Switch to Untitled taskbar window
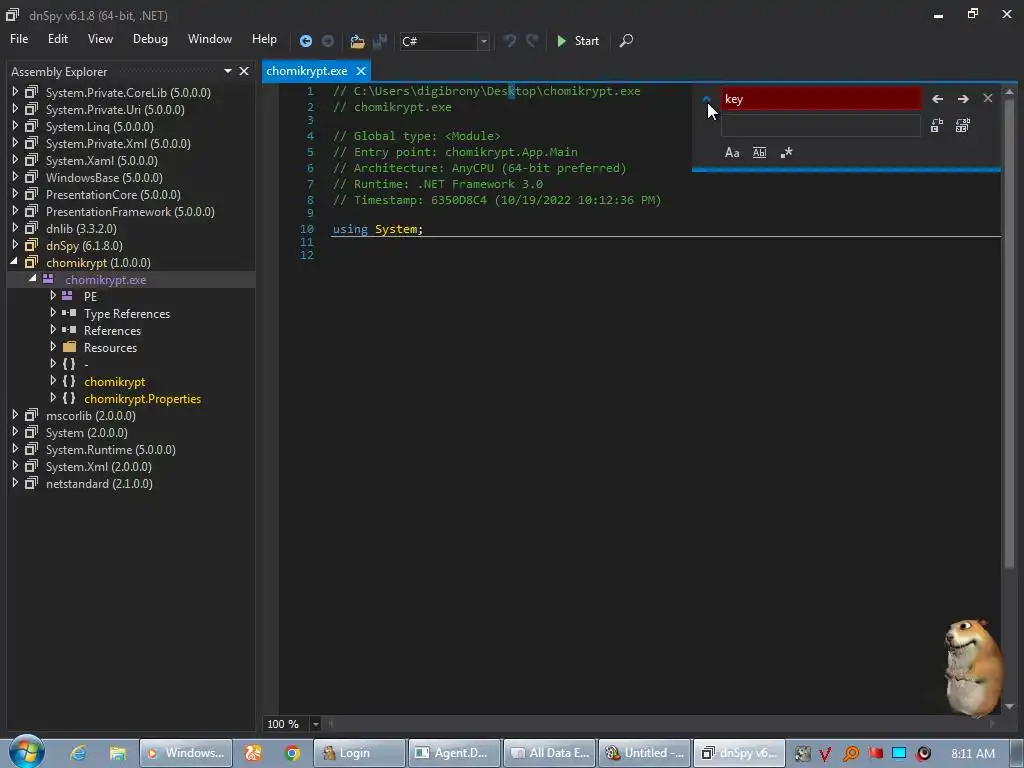 (644, 753)
